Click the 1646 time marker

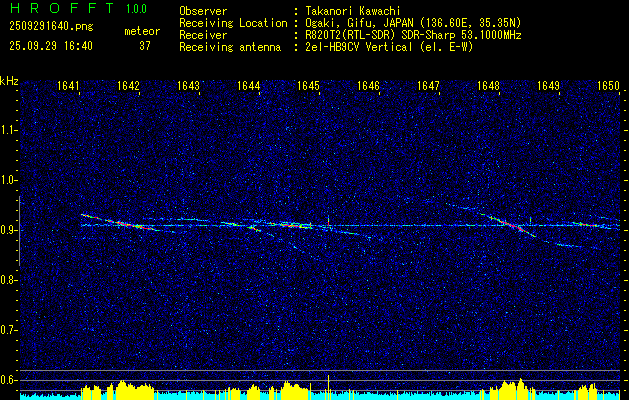(368, 85)
